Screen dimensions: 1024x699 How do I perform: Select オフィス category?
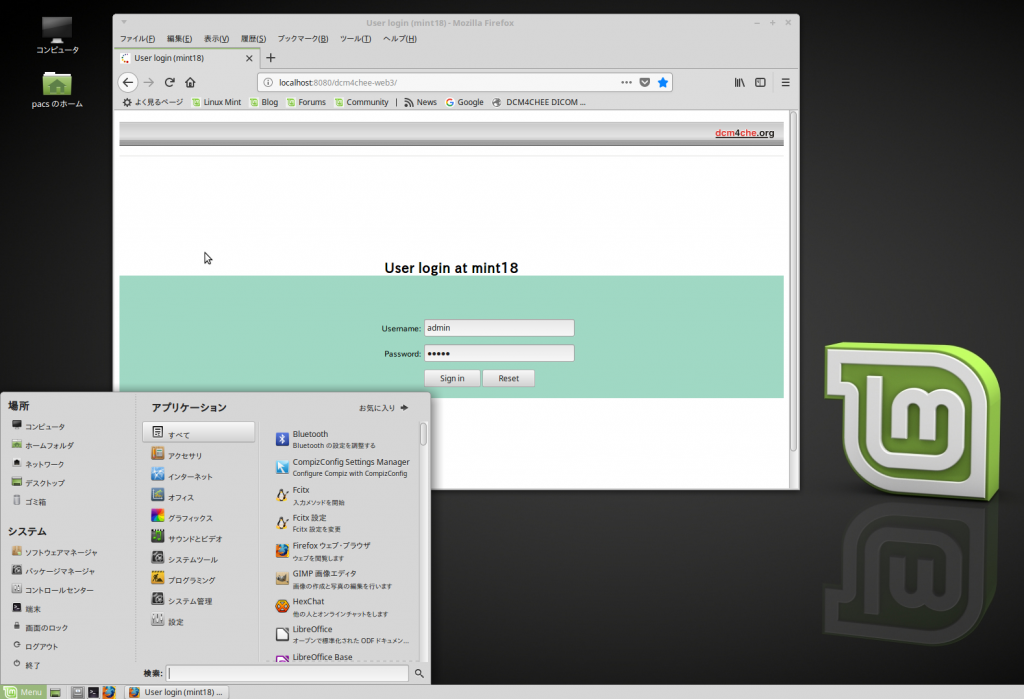[x=199, y=496]
